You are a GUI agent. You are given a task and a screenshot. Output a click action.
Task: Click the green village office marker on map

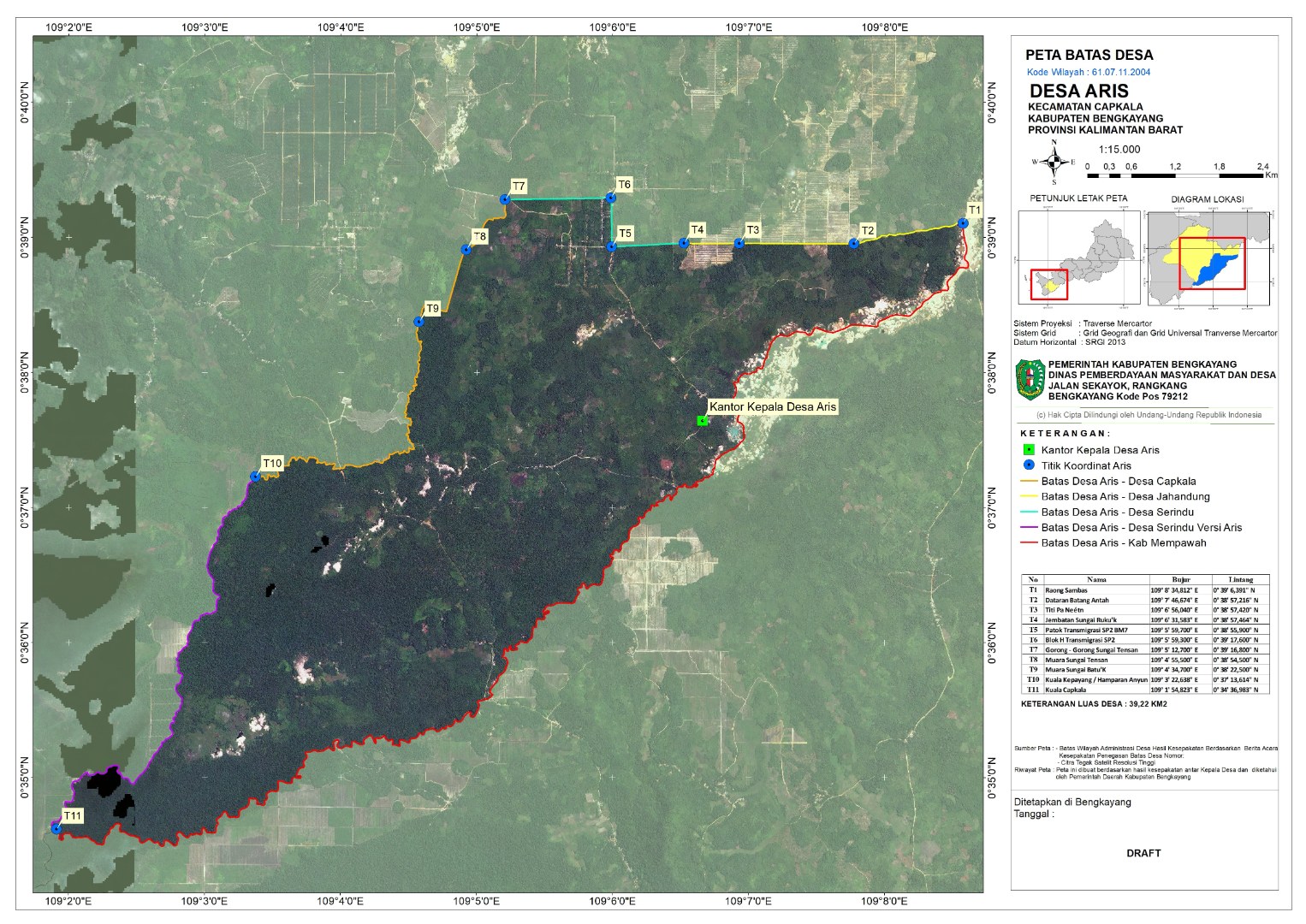(x=702, y=420)
